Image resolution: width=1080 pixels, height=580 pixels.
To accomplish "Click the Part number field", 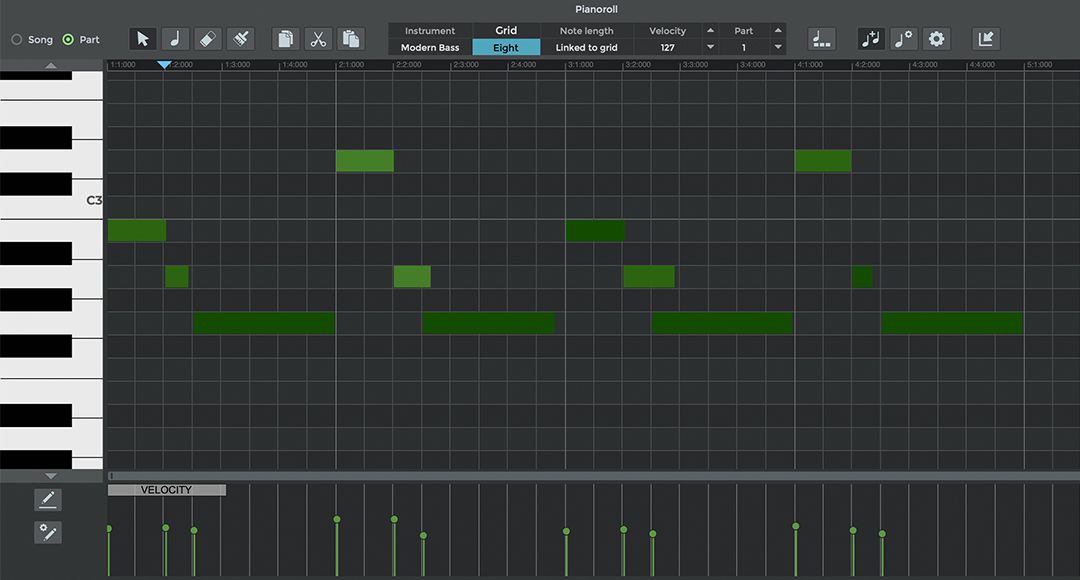I will [x=743, y=48].
